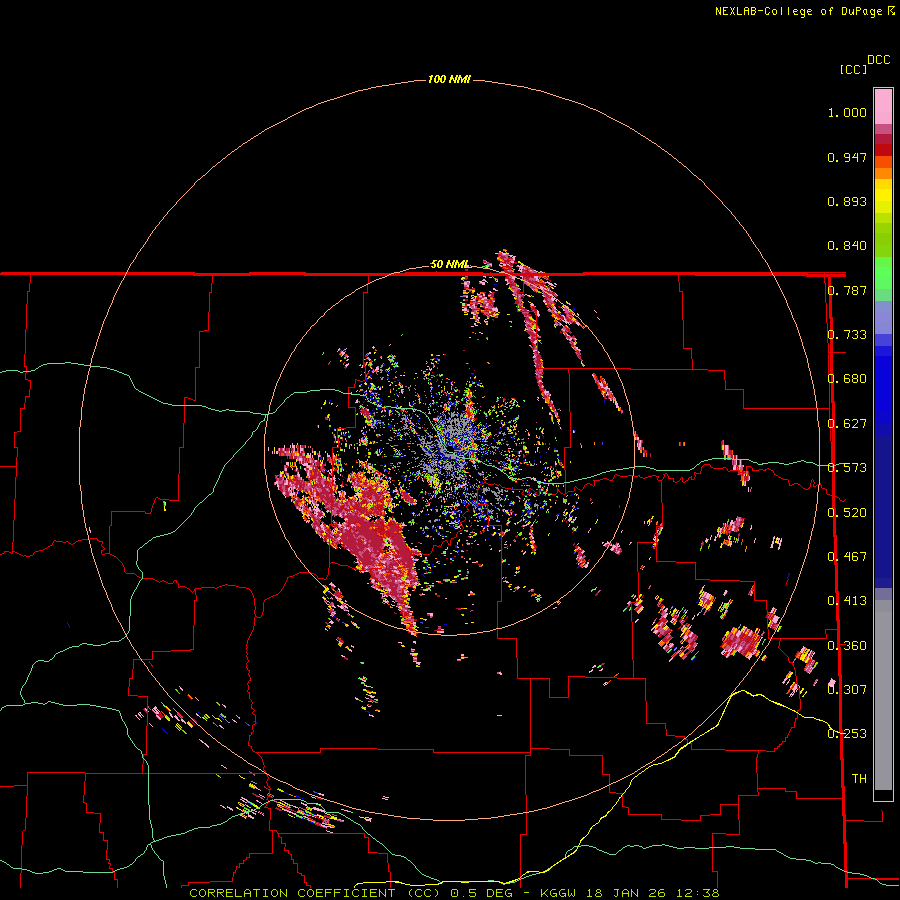Select the 0.307 scale value

click(x=847, y=690)
